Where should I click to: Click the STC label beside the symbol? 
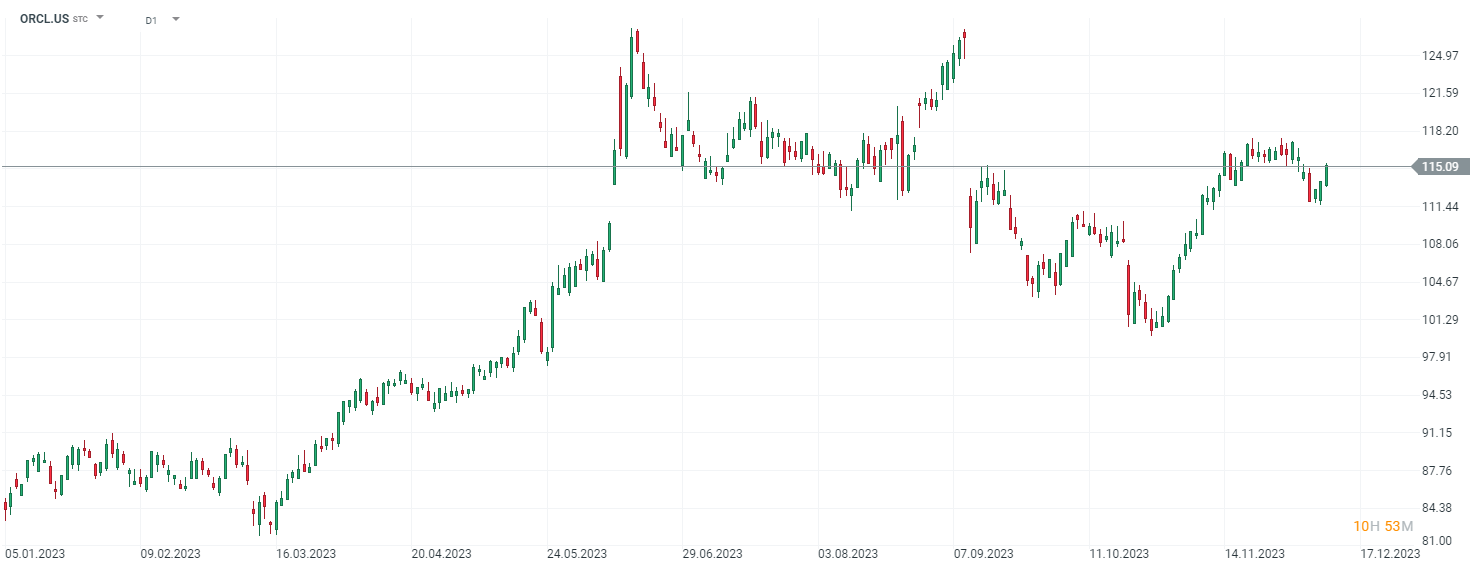tap(80, 19)
